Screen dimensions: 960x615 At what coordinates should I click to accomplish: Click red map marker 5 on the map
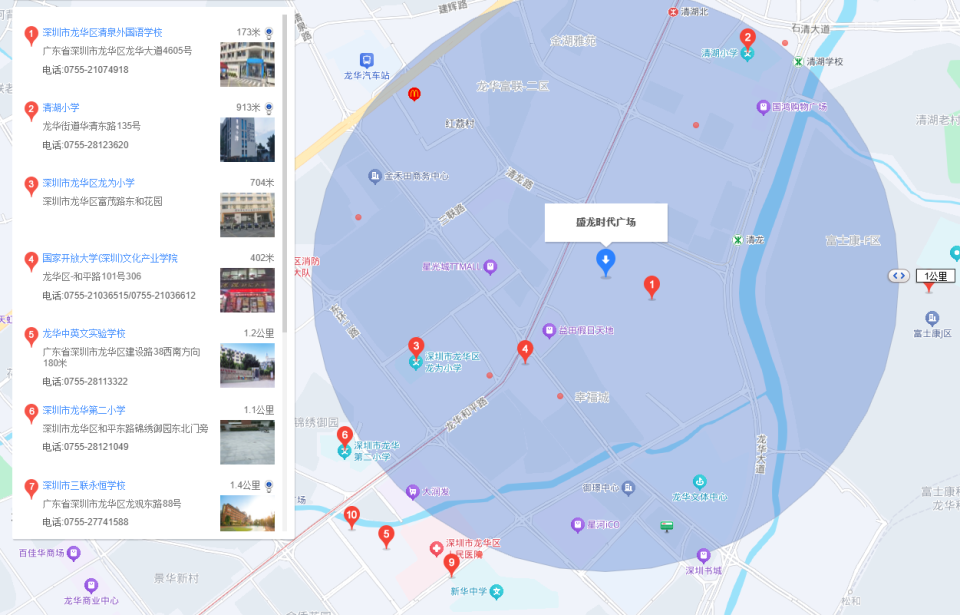click(x=386, y=536)
